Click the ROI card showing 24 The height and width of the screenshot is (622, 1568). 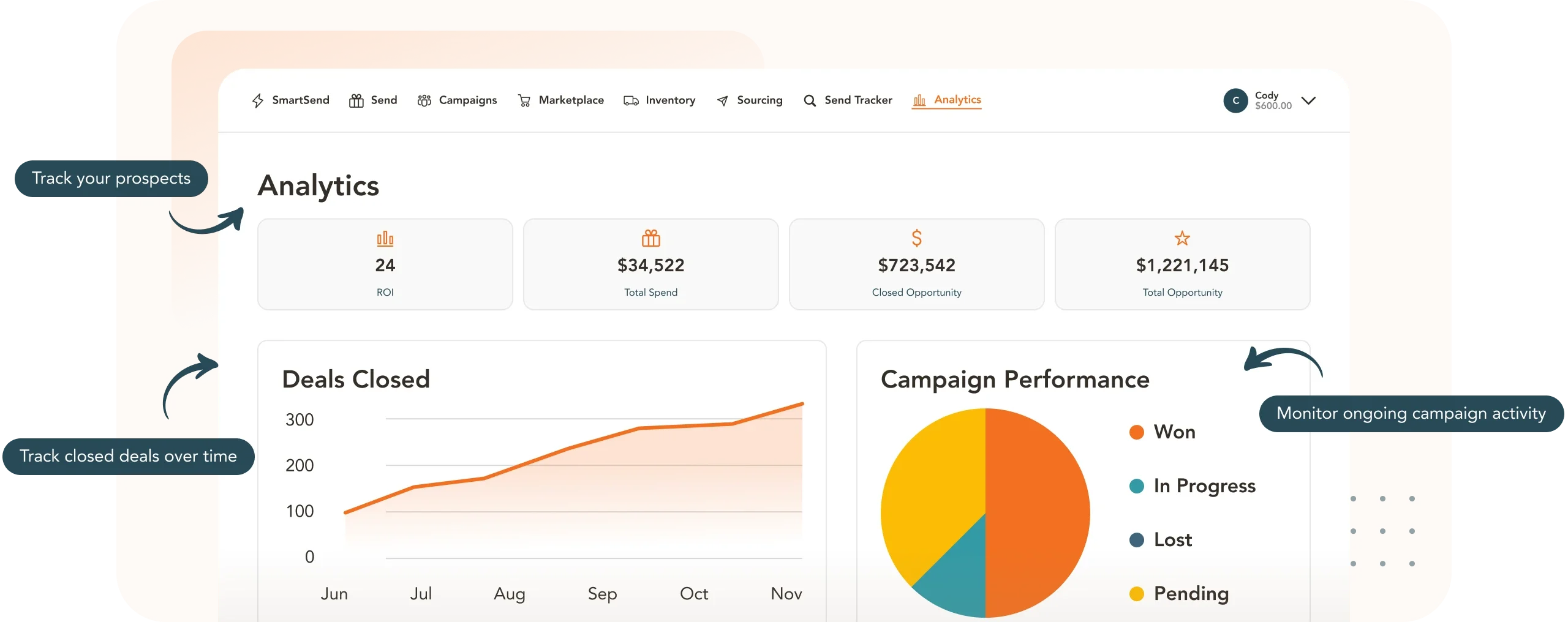[385, 264]
